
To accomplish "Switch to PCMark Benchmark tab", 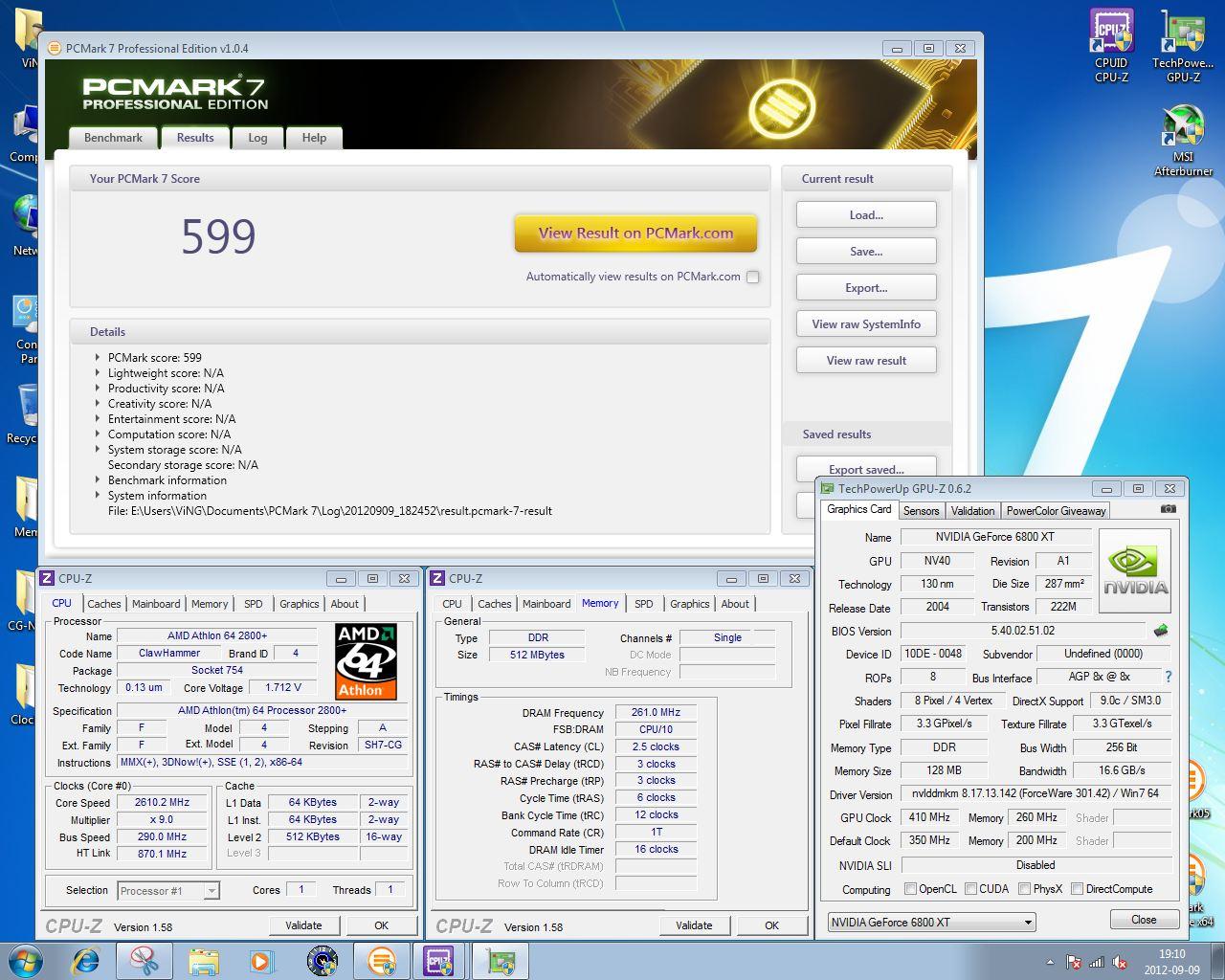I will [113, 138].
